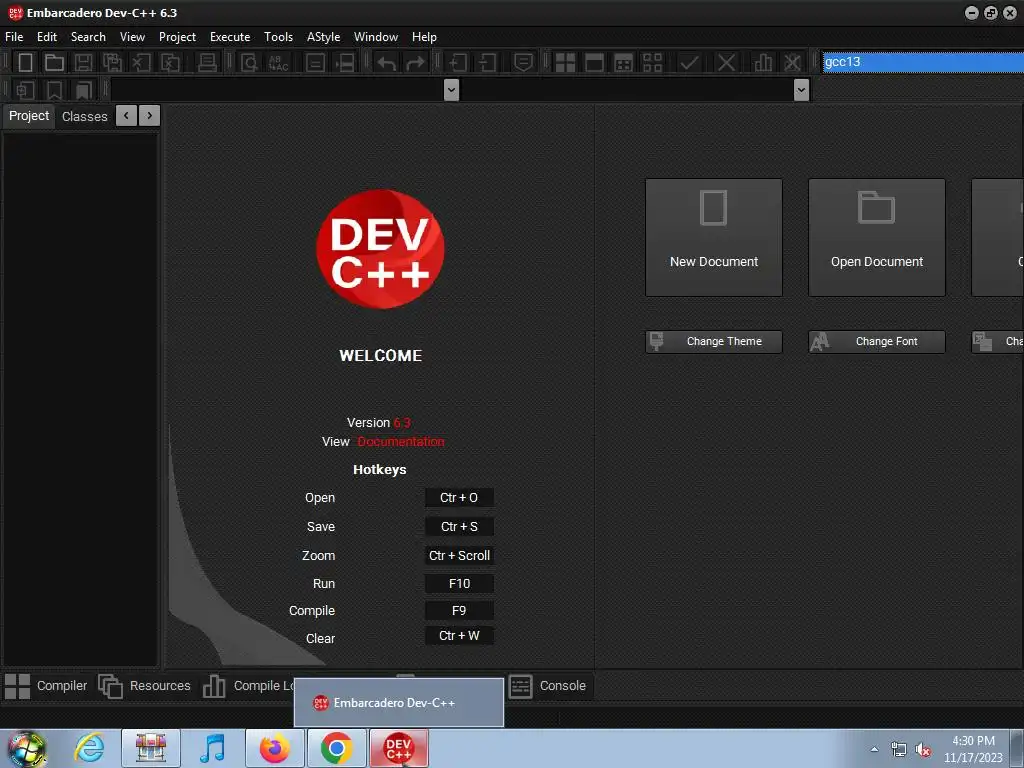Open the Console bottom tab
This screenshot has width=1024, height=768.
click(549, 686)
